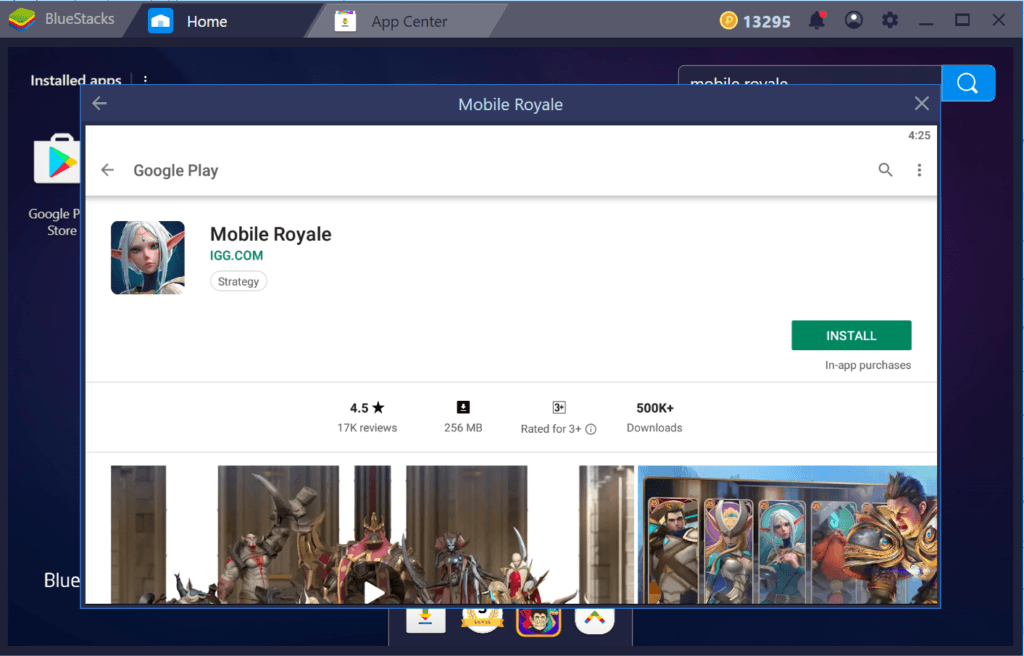
Task: Open BlueStacks settings gear
Action: click(890, 20)
